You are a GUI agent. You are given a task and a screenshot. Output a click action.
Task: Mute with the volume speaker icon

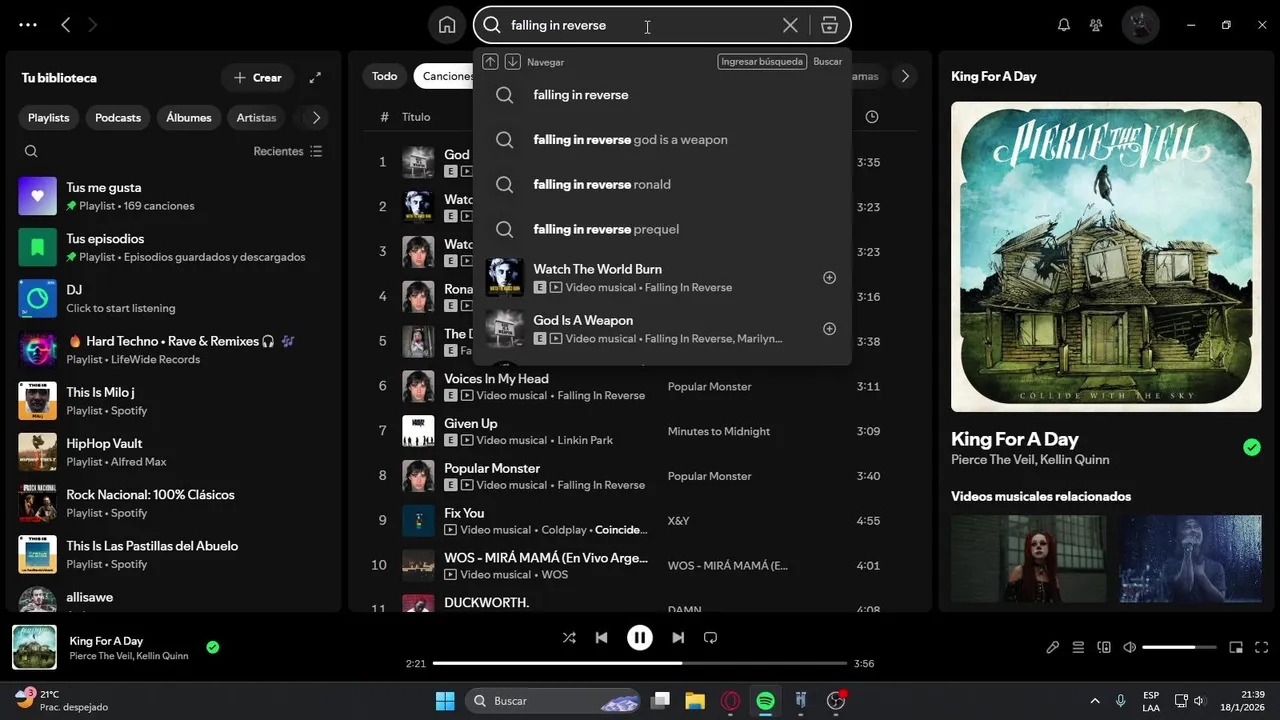point(1129,647)
